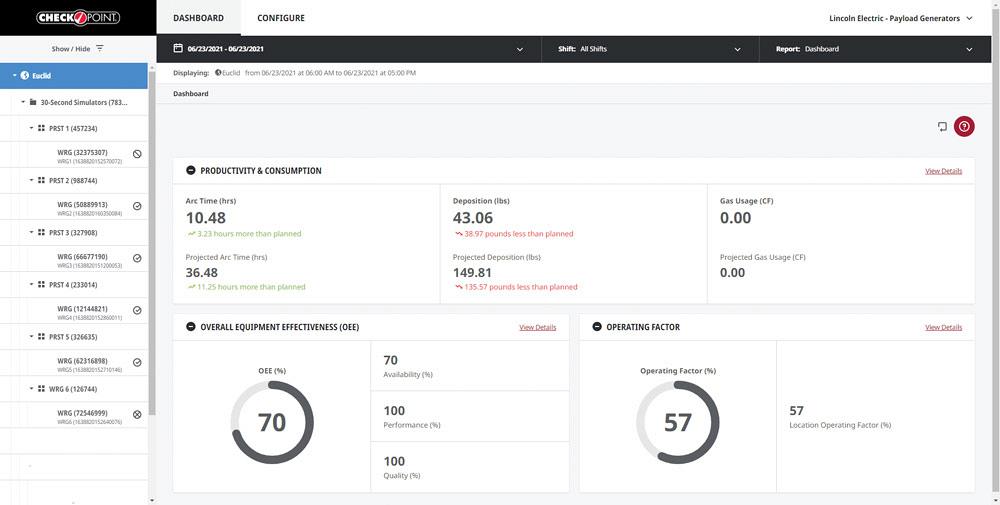Click the red help question mark icon
The height and width of the screenshot is (505, 1000).
click(x=964, y=126)
